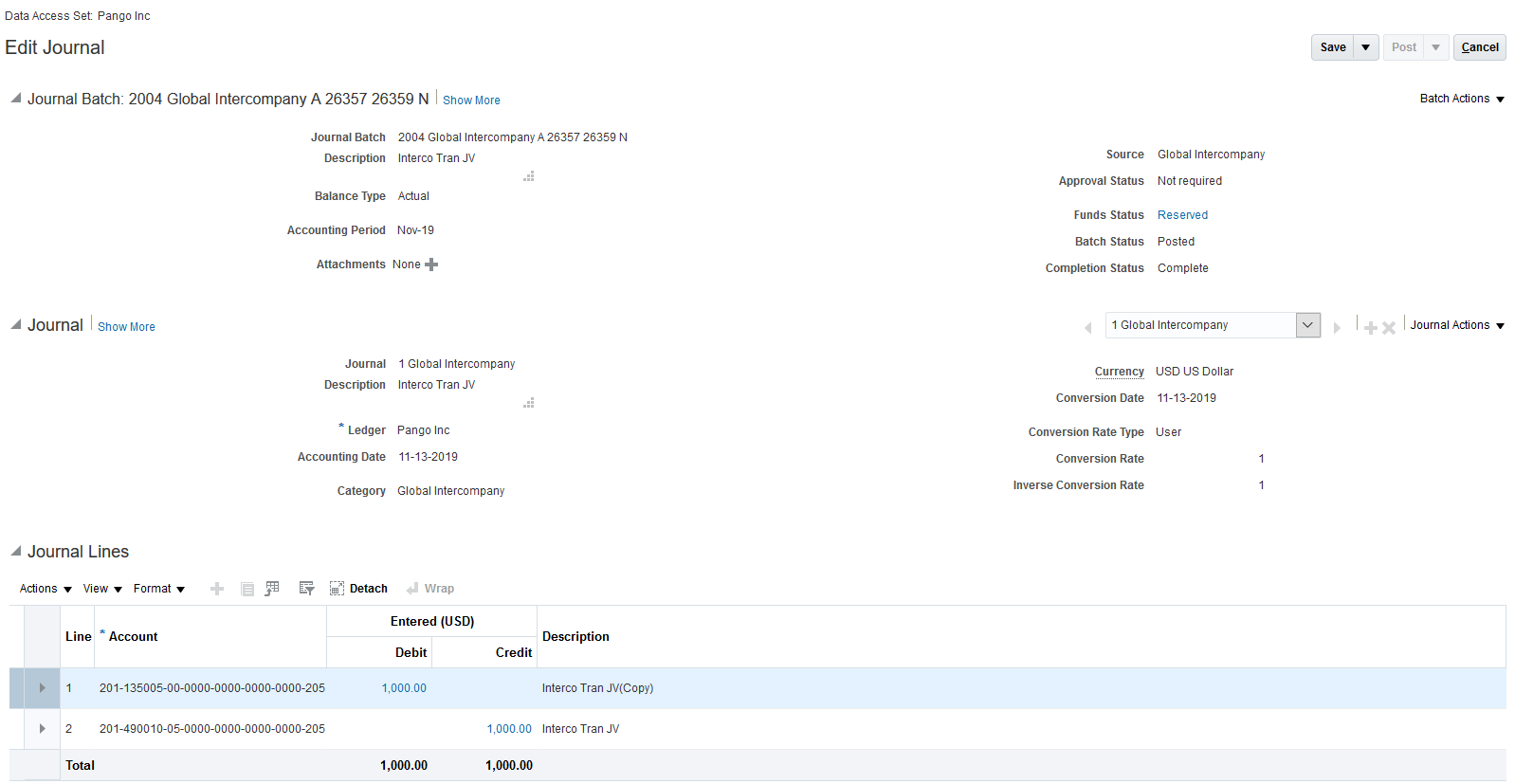Image resolution: width=1515 pixels, height=784 pixels.
Task: Click the query by example filter icon
Action: [x=306, y=589]
